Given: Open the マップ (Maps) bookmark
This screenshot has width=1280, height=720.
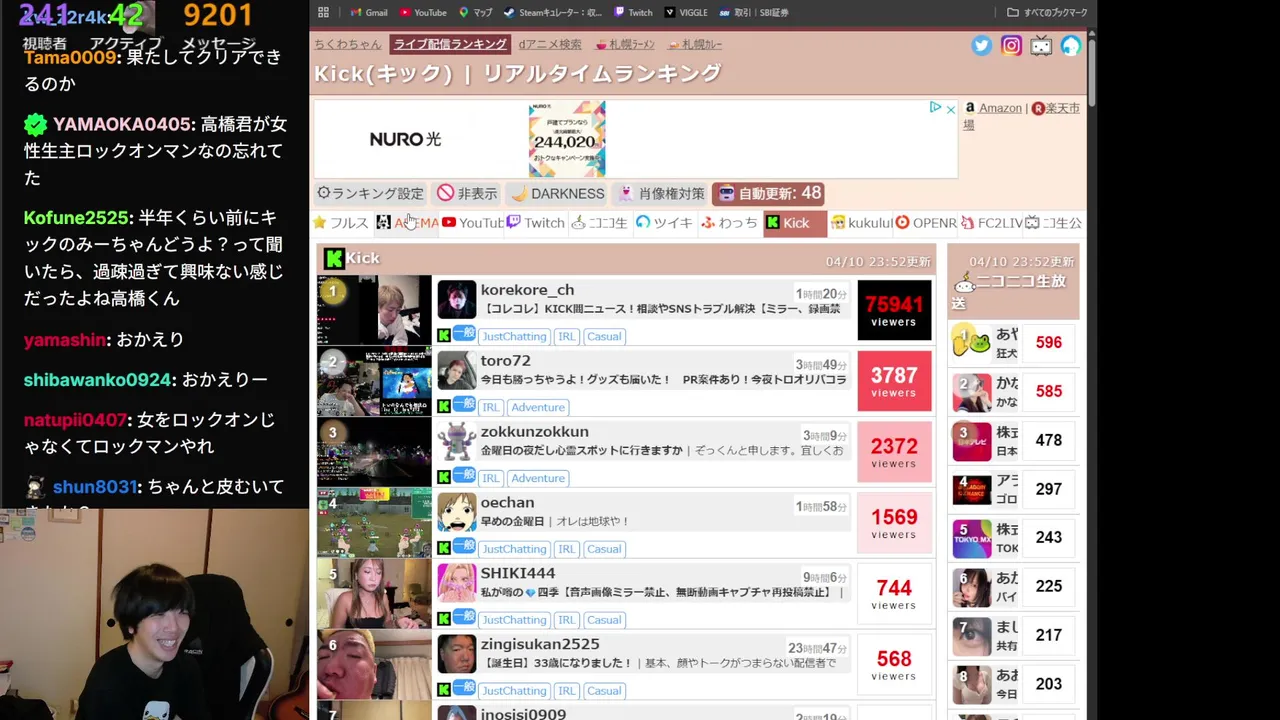Looking at the screenshot, I should tap(475, 13).
